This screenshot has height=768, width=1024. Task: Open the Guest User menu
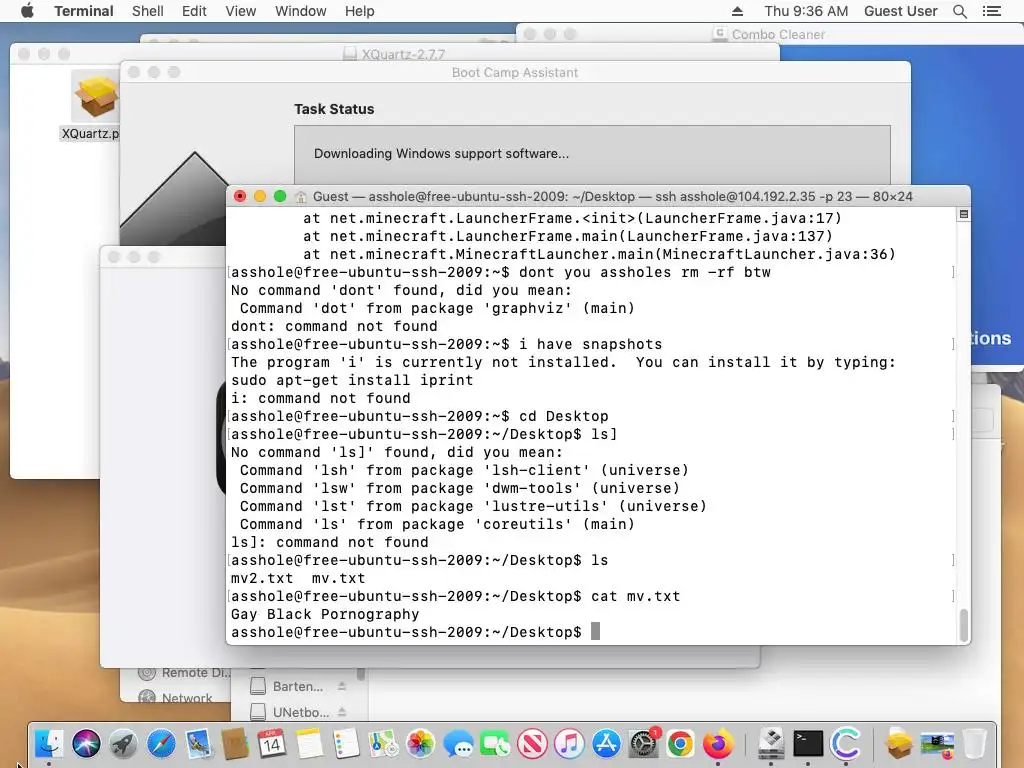(901, 11)
